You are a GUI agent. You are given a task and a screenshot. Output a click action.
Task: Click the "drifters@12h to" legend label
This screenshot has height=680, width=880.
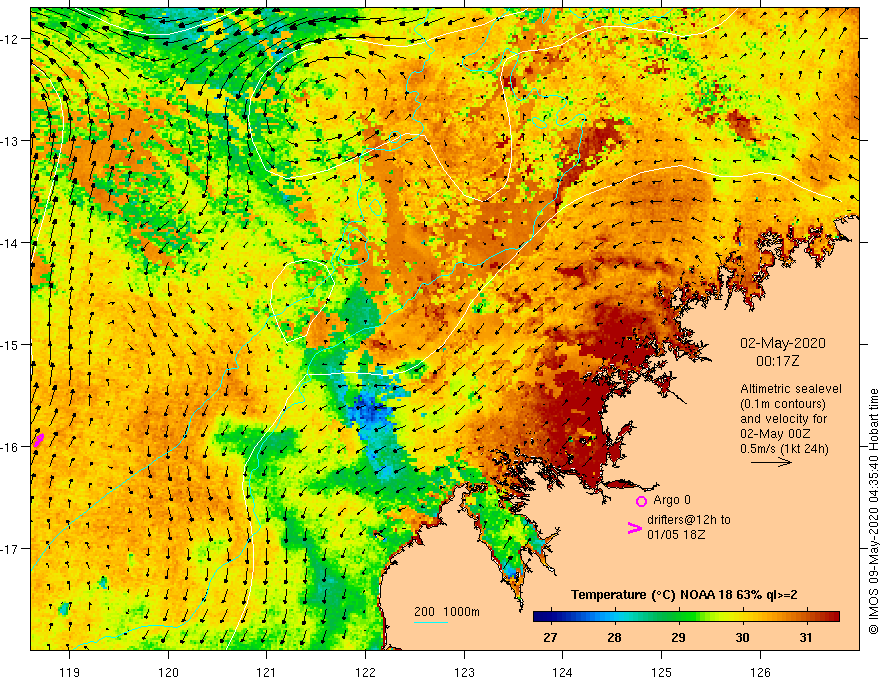tap(689, 520)
